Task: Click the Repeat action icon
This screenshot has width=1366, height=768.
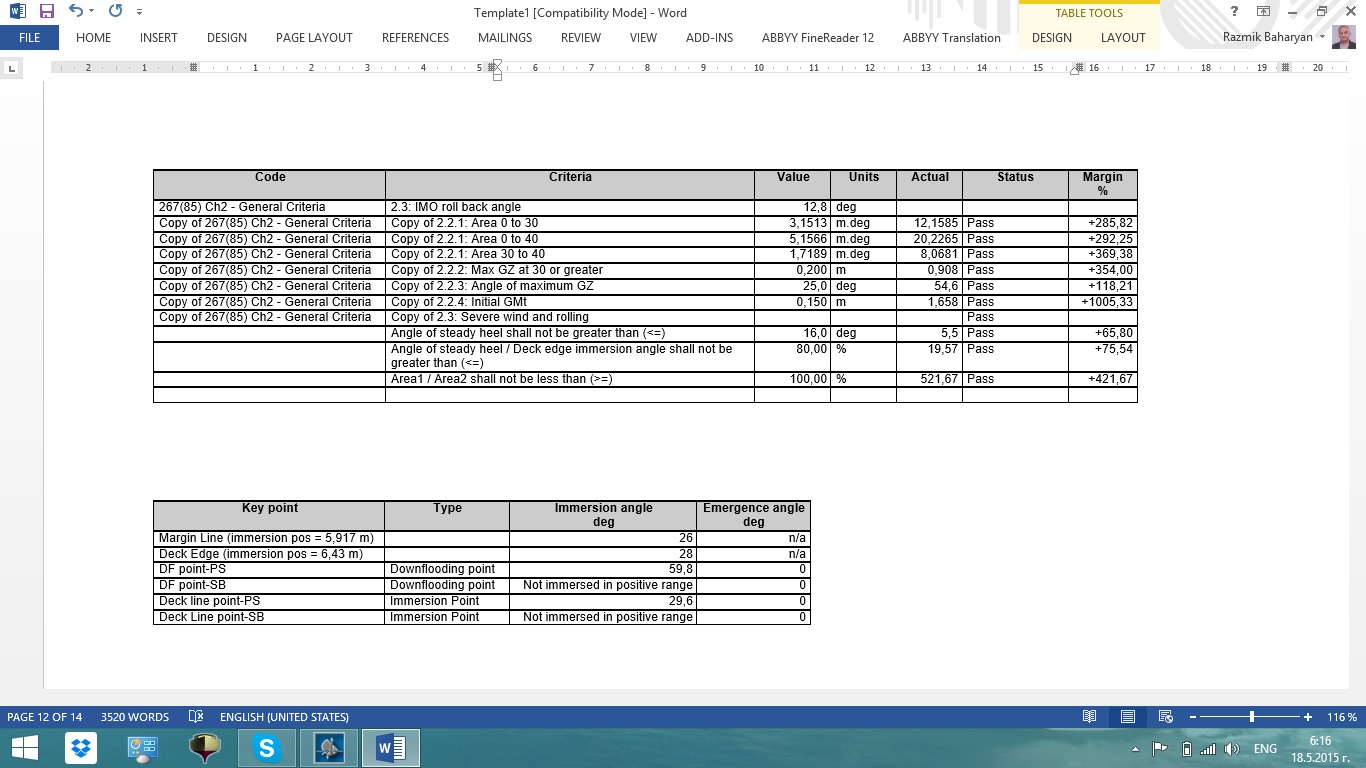Action: tap(115, 12)
